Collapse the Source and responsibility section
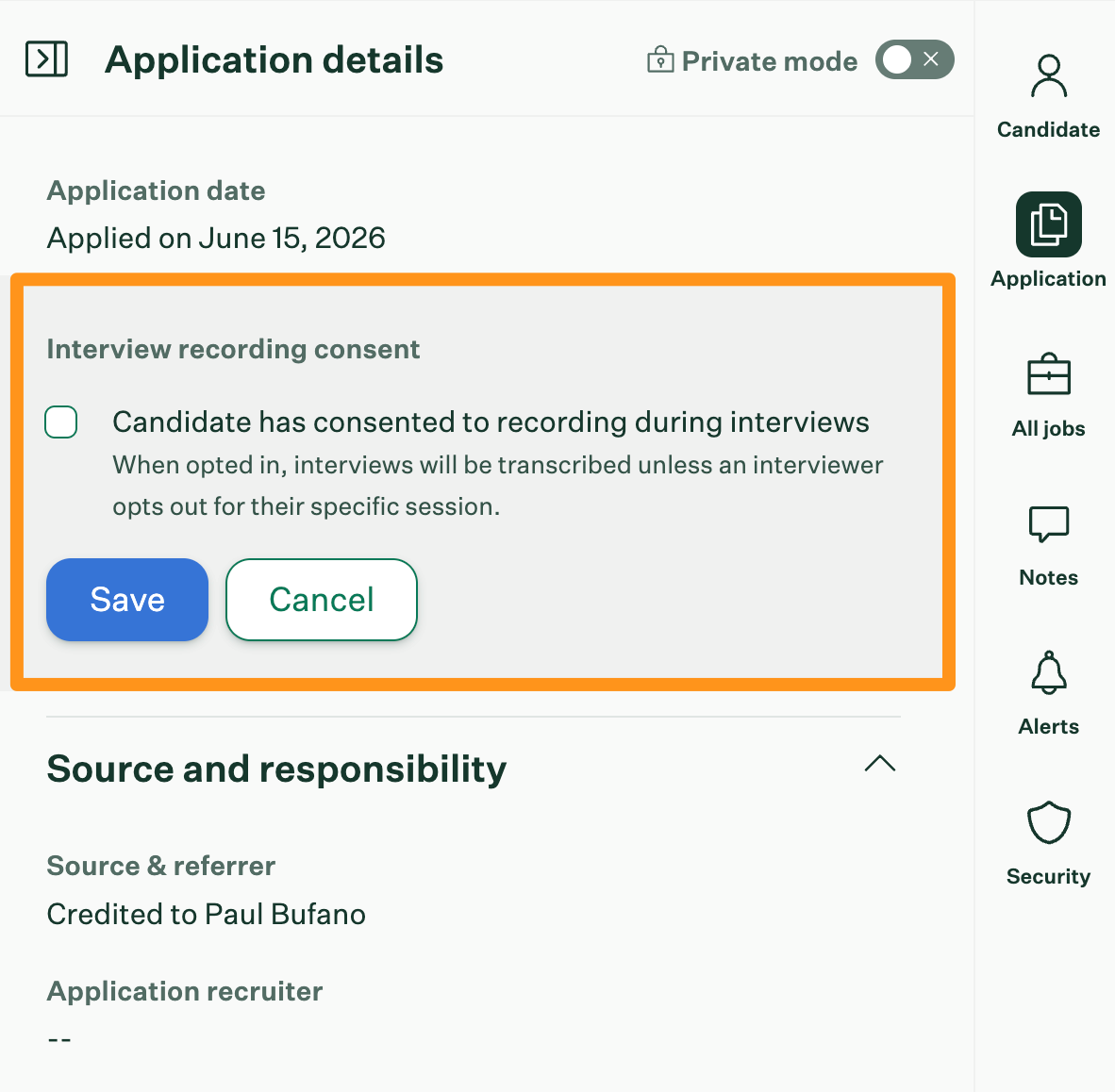This screenshot has height=1092, width=1115. pos(879,764)
